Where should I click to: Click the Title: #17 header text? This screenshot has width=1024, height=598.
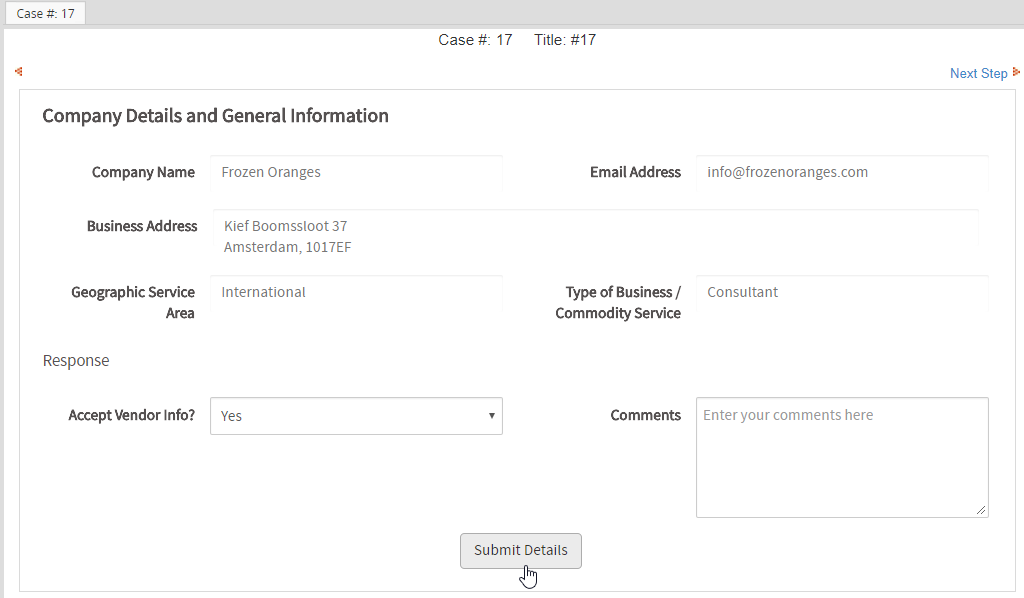point(565,40)
